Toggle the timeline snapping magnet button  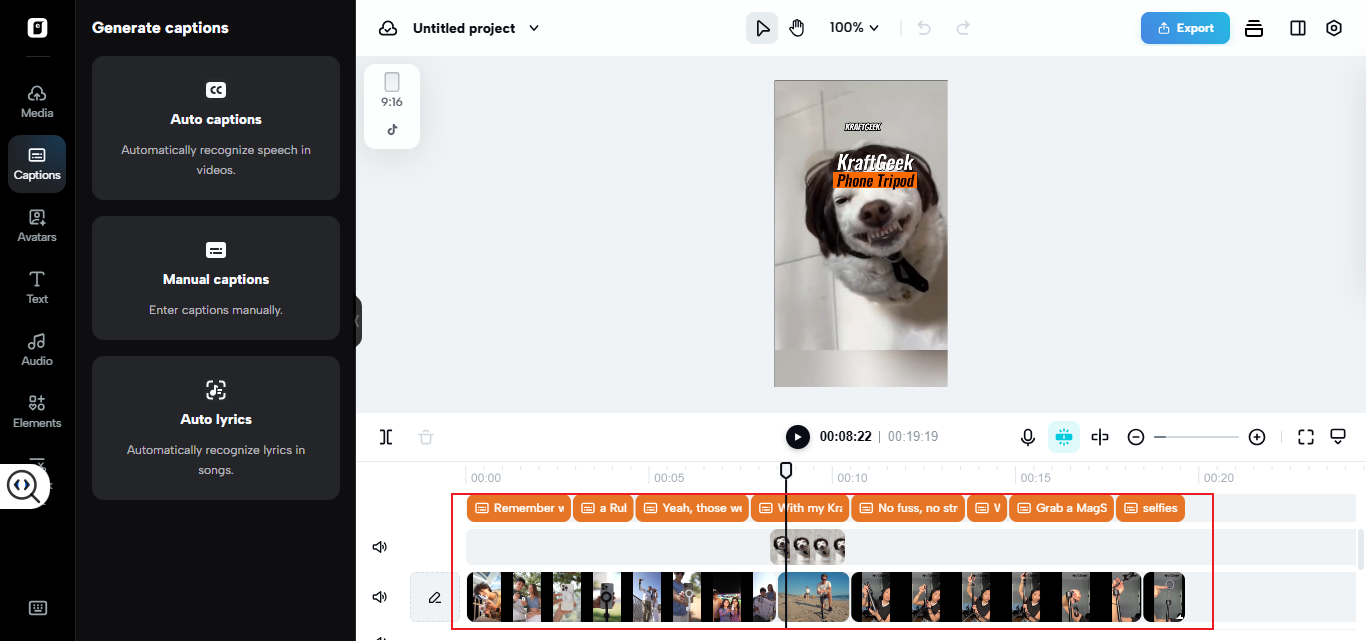pos(1063,437)
